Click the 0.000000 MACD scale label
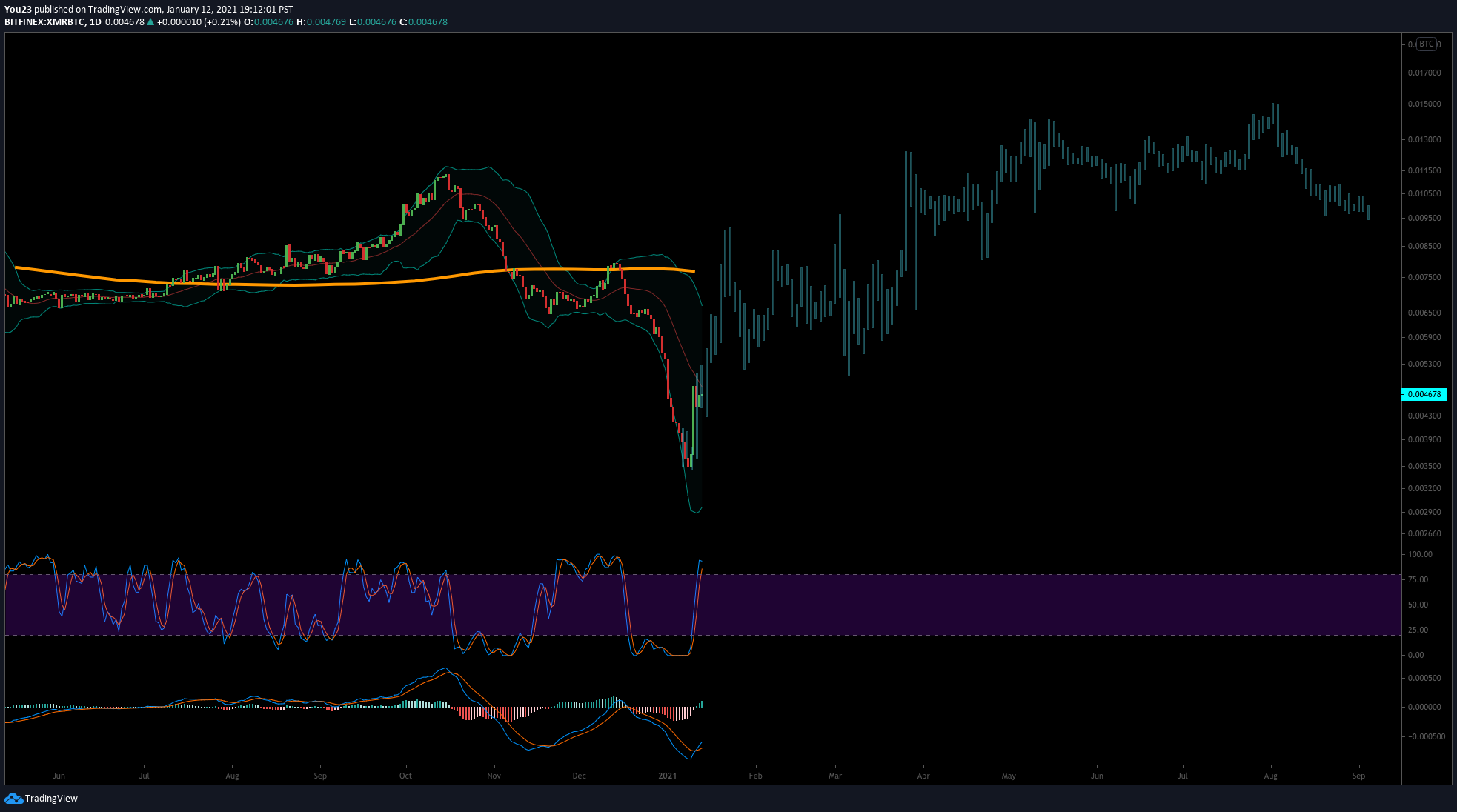 pos(1424,707)
